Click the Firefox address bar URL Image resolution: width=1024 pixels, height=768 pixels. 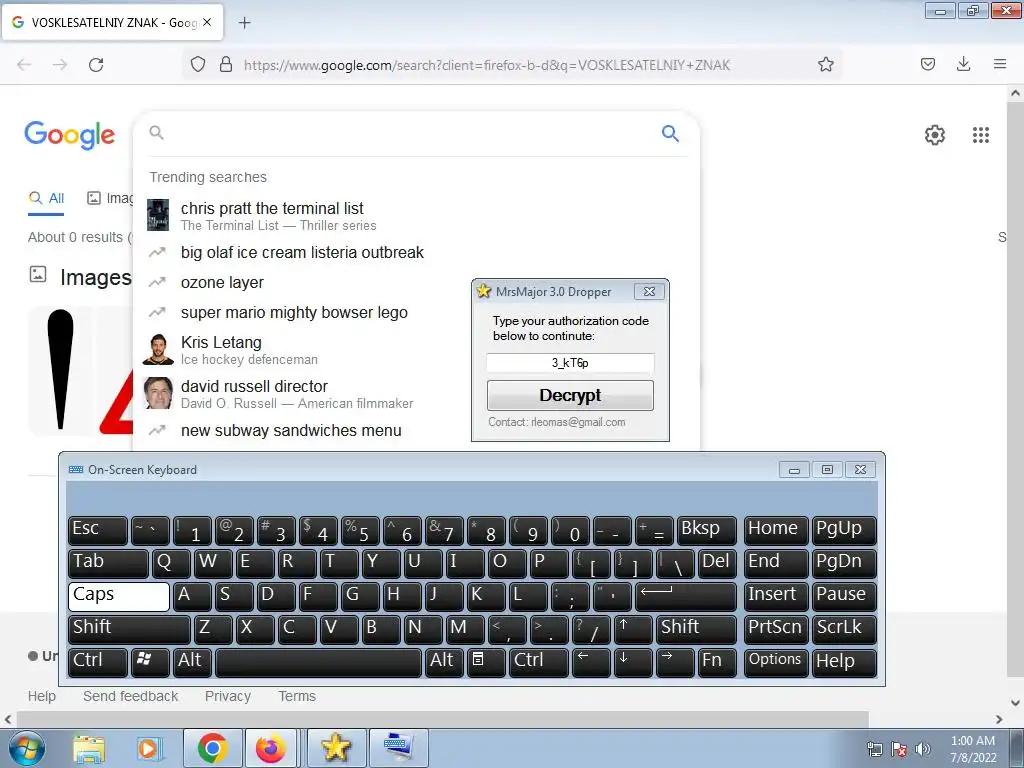coord(487,65)
